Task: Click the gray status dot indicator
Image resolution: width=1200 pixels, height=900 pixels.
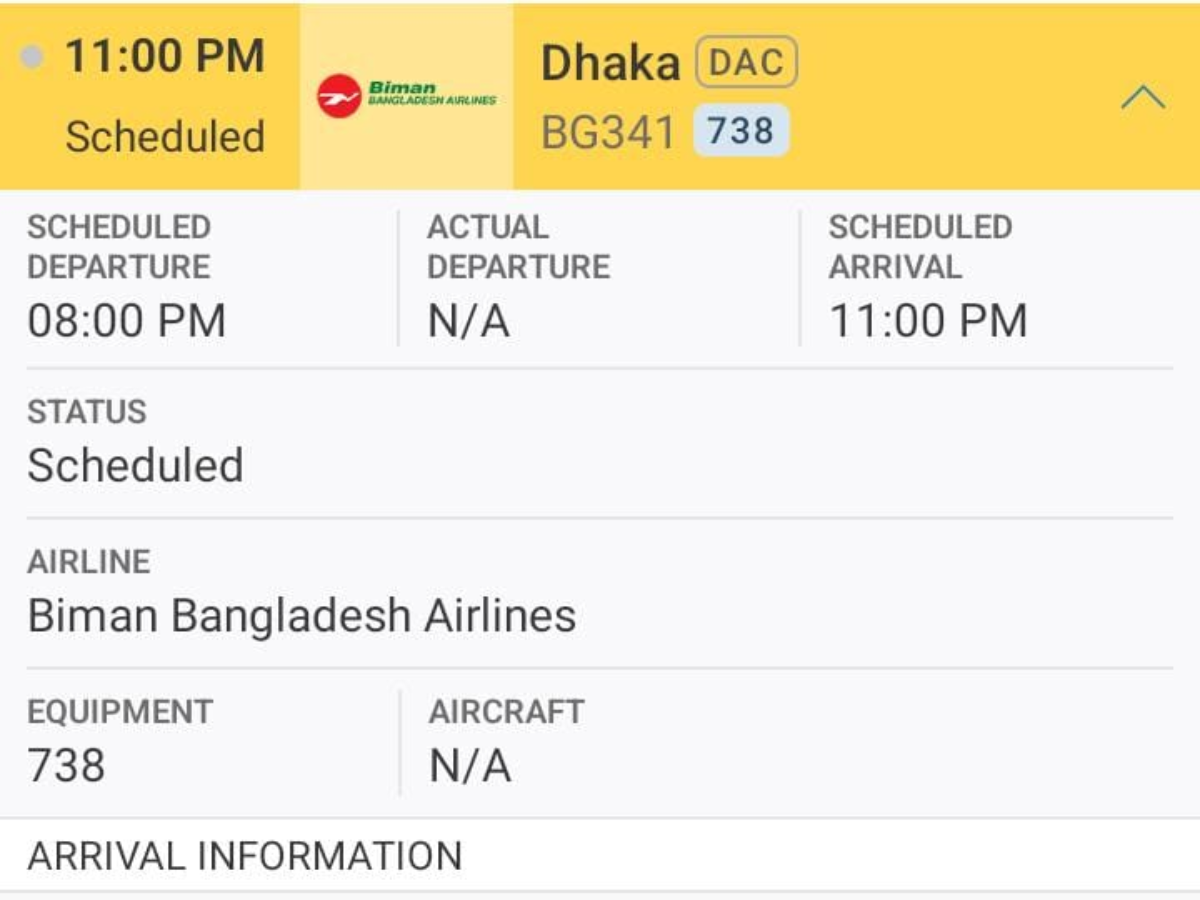Action: click(33, 57)
